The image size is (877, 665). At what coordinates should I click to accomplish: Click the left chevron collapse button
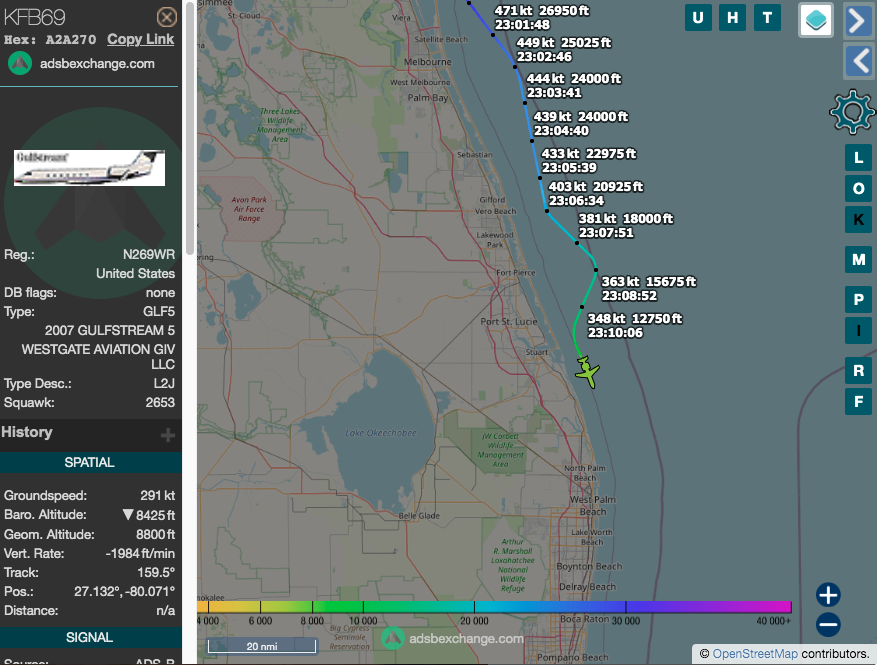[858, 60]
